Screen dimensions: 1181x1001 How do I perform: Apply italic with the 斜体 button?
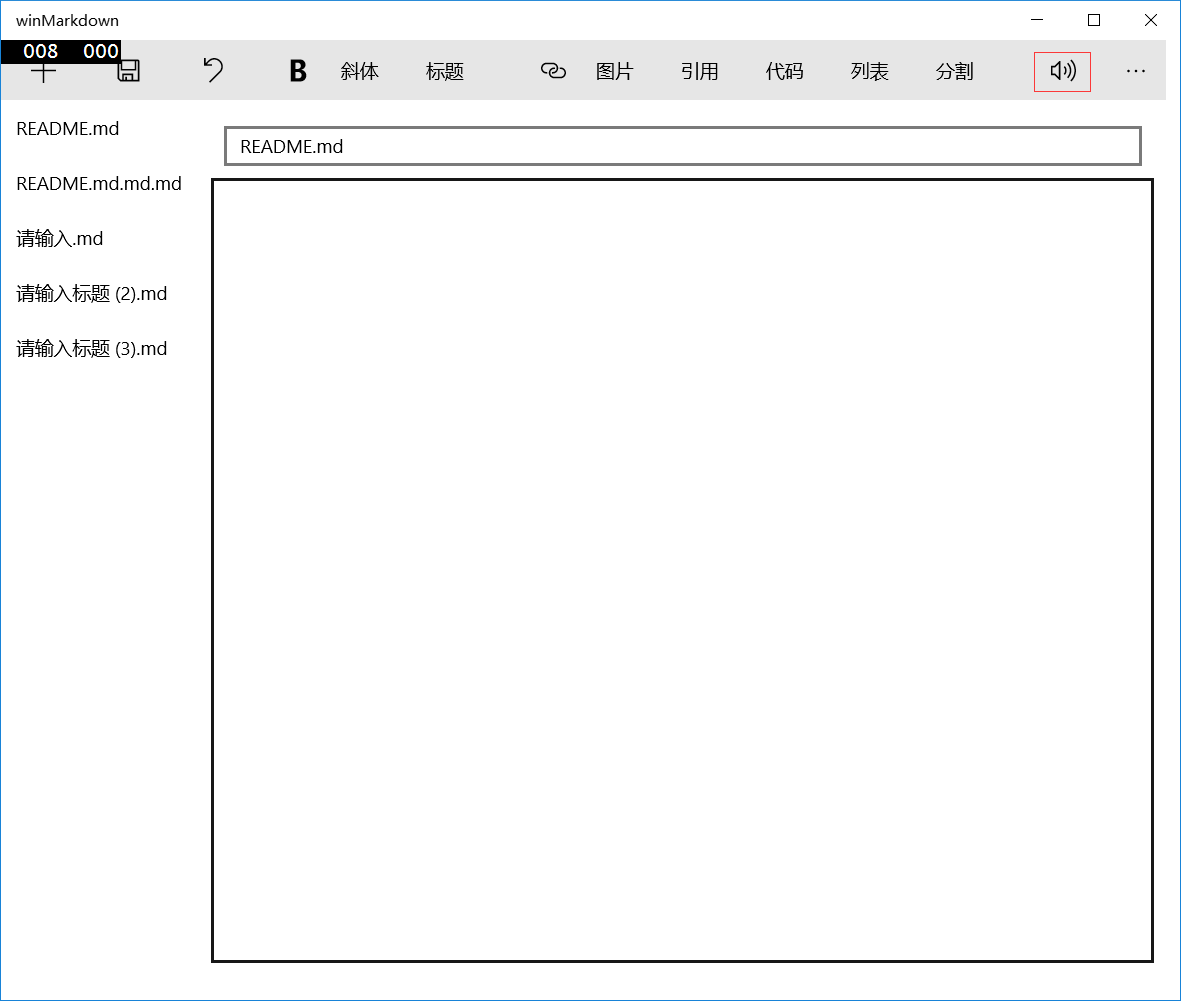[359, 72]
